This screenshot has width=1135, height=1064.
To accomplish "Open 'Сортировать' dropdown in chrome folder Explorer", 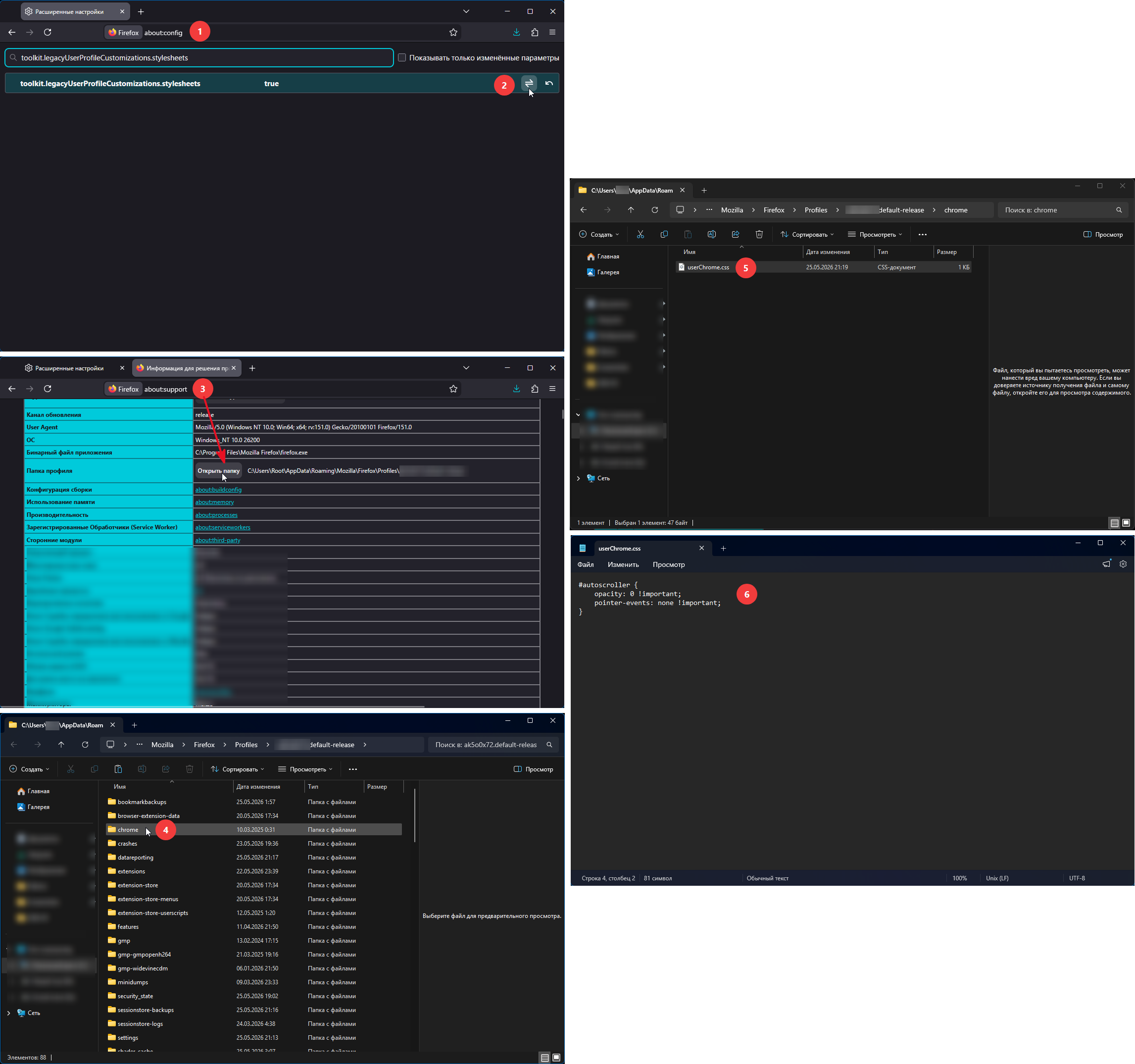I will tap(807, 235).
